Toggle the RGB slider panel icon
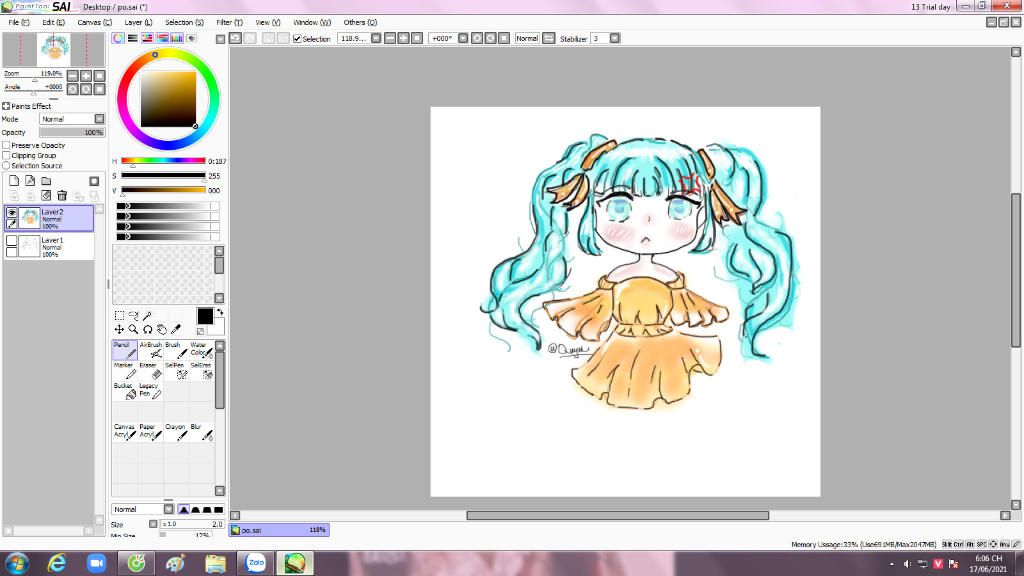 tap(133, 39)
